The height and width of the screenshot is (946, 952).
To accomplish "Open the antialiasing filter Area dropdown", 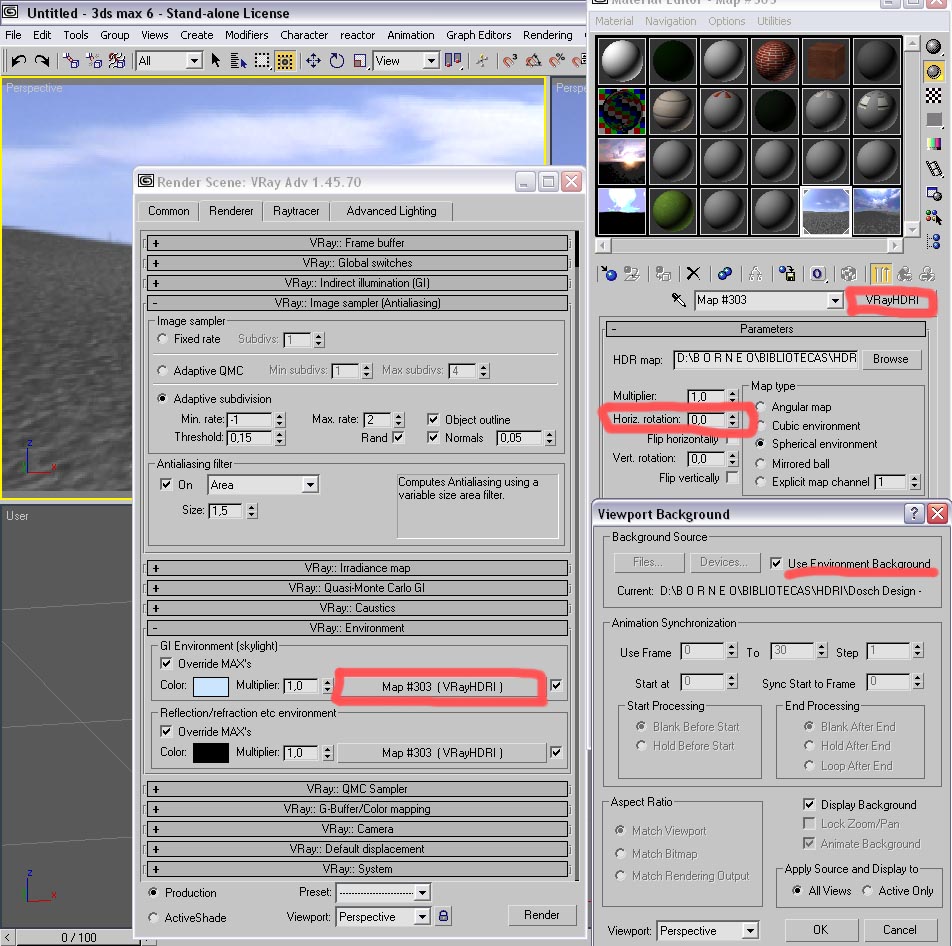I will point(310,485).
